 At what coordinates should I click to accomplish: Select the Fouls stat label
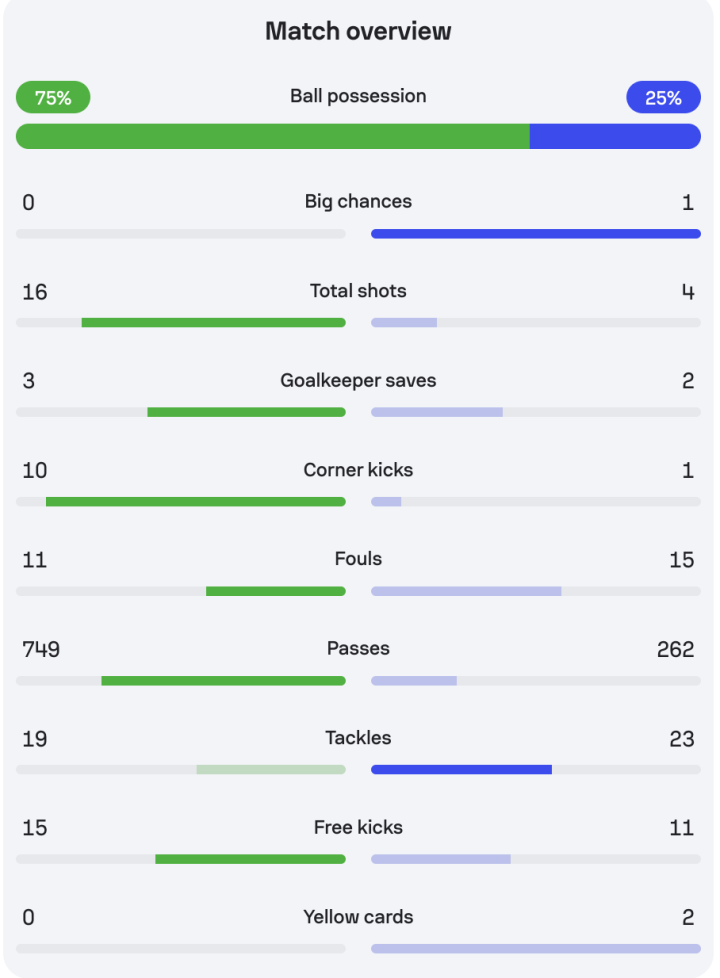[358, 559]
